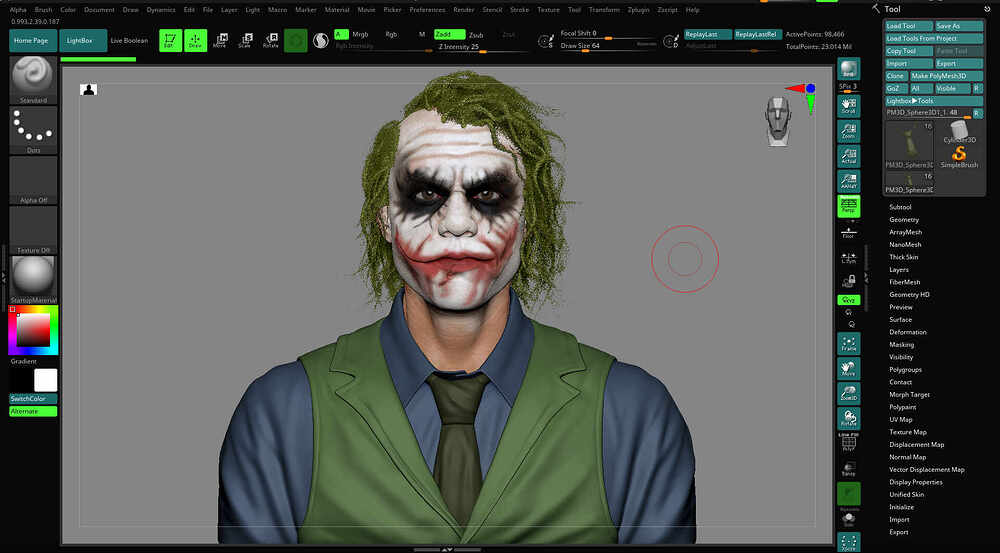Activate the Edit mode icon

[170, 40]
